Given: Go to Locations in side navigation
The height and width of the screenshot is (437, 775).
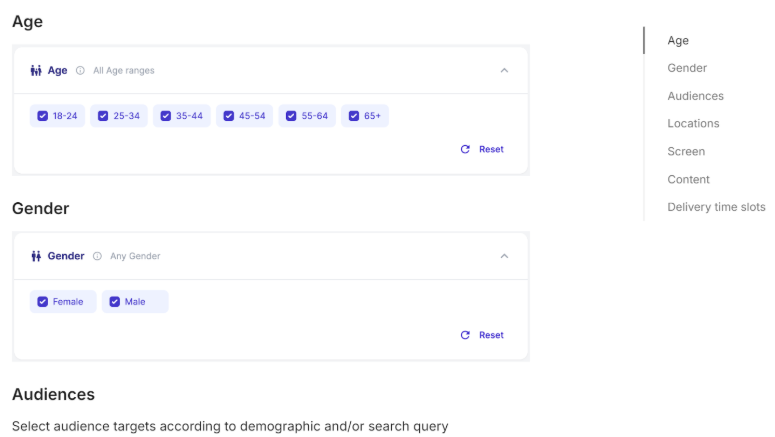Looking at the screenshot, I should tap(693, 124).
